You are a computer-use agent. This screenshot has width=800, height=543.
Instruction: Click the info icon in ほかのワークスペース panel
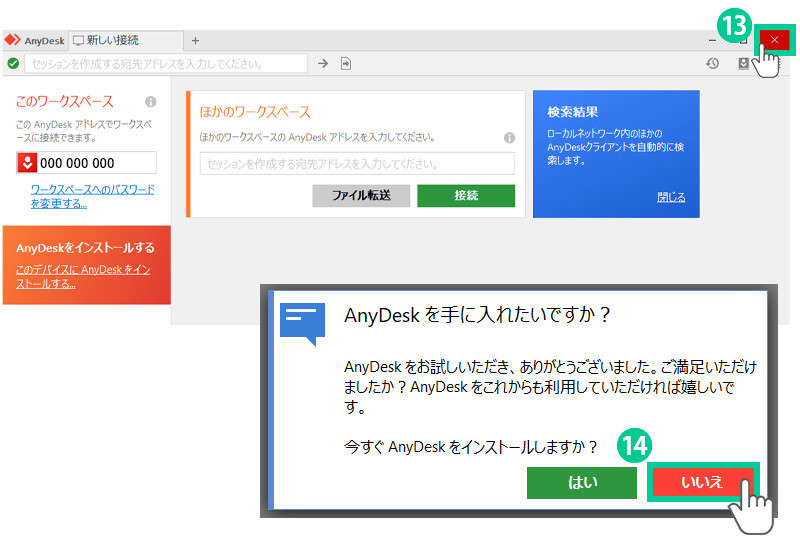click(x=509, y=138)
